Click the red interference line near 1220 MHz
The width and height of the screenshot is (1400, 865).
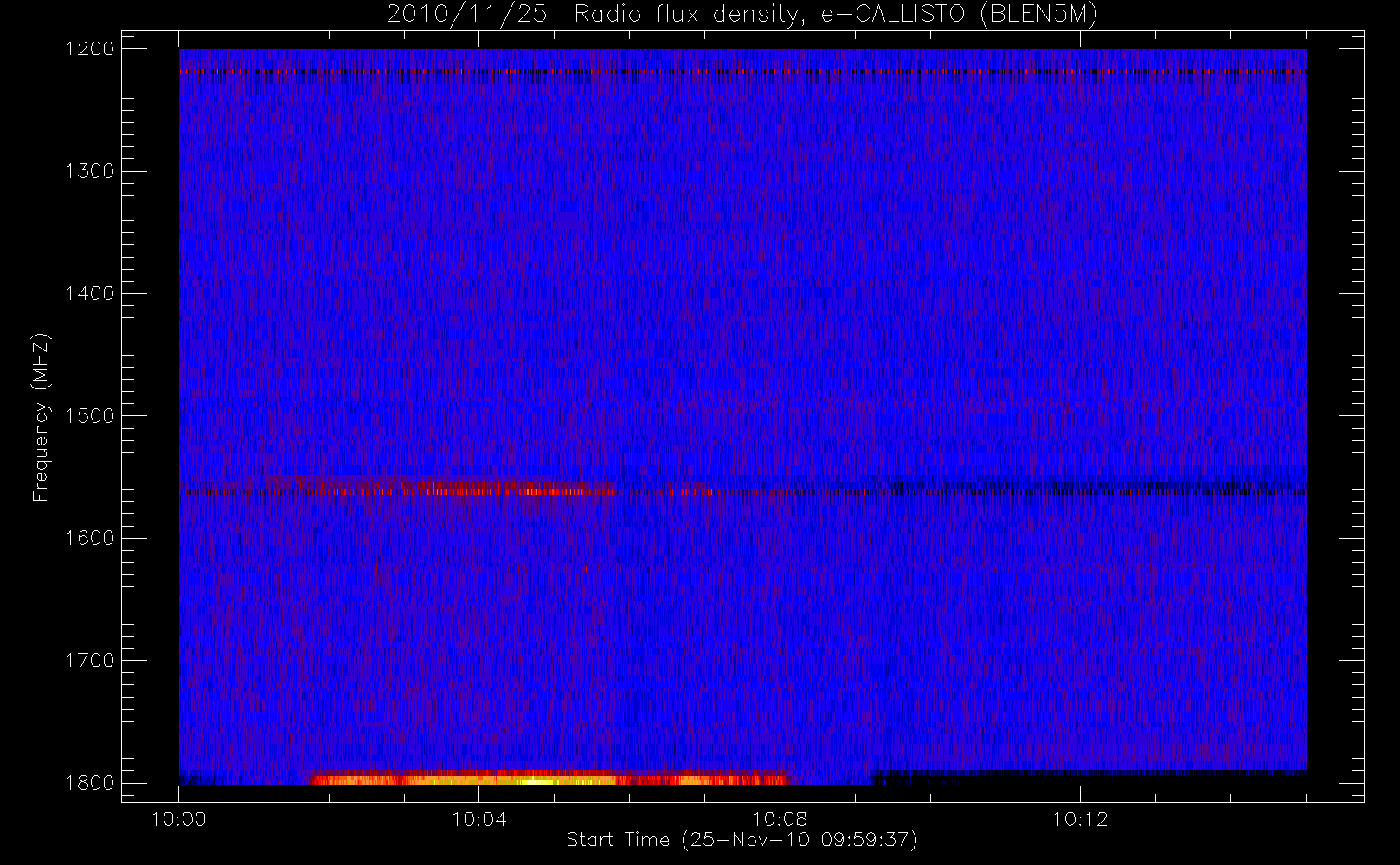click(742, 72)
